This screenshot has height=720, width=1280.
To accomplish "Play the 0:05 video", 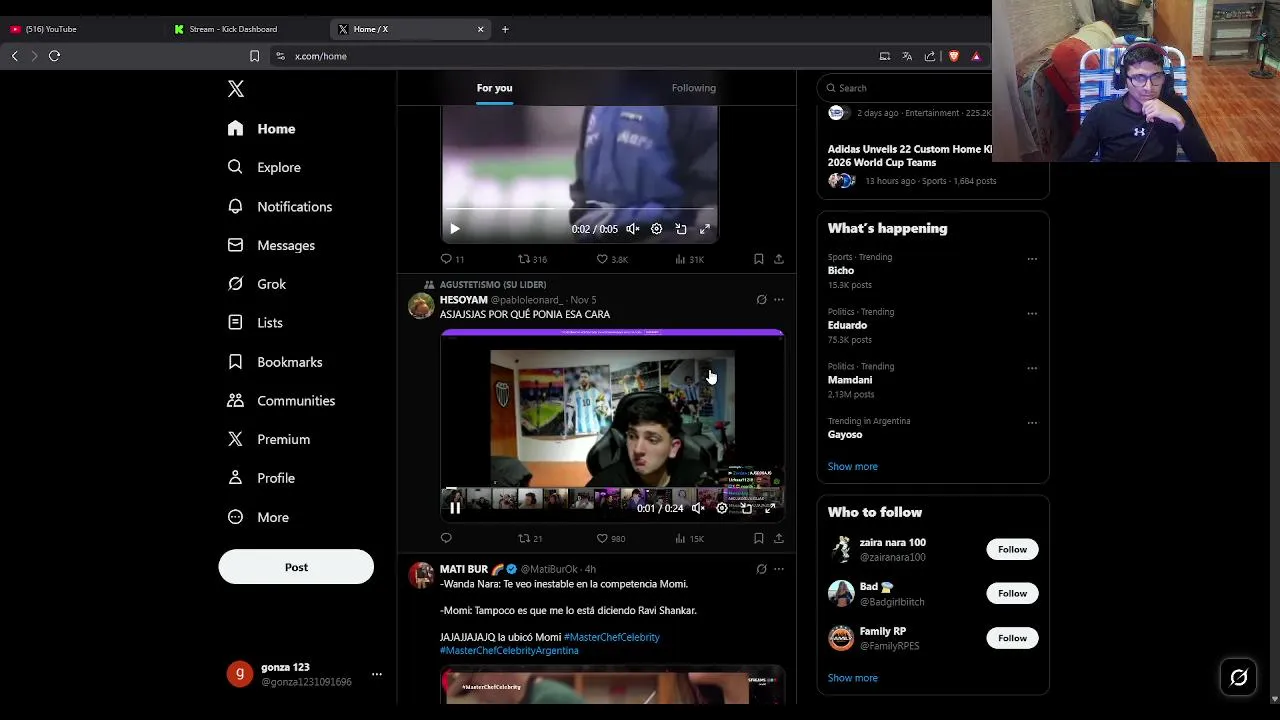I will click(454, 229).
